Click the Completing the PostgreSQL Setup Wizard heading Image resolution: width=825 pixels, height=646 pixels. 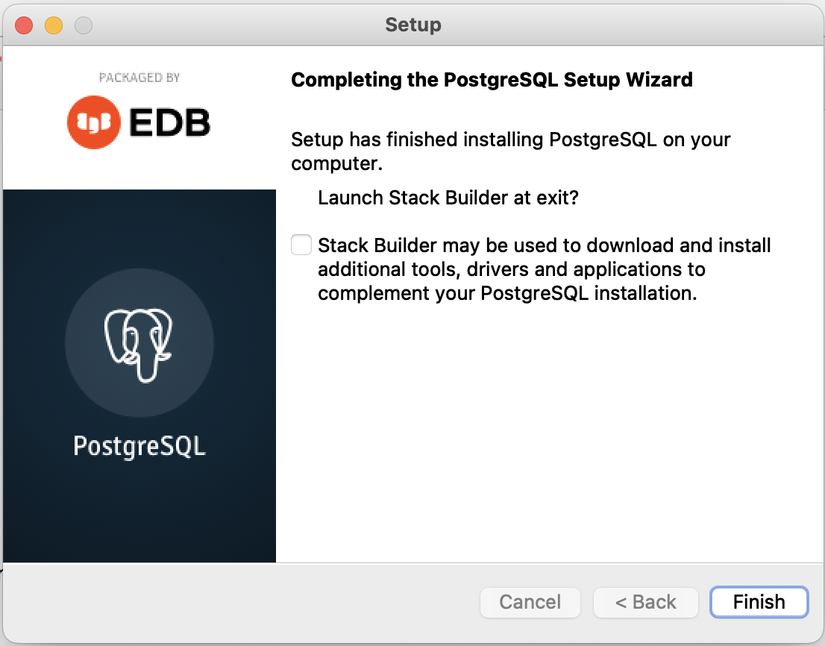tap(491, 80)
